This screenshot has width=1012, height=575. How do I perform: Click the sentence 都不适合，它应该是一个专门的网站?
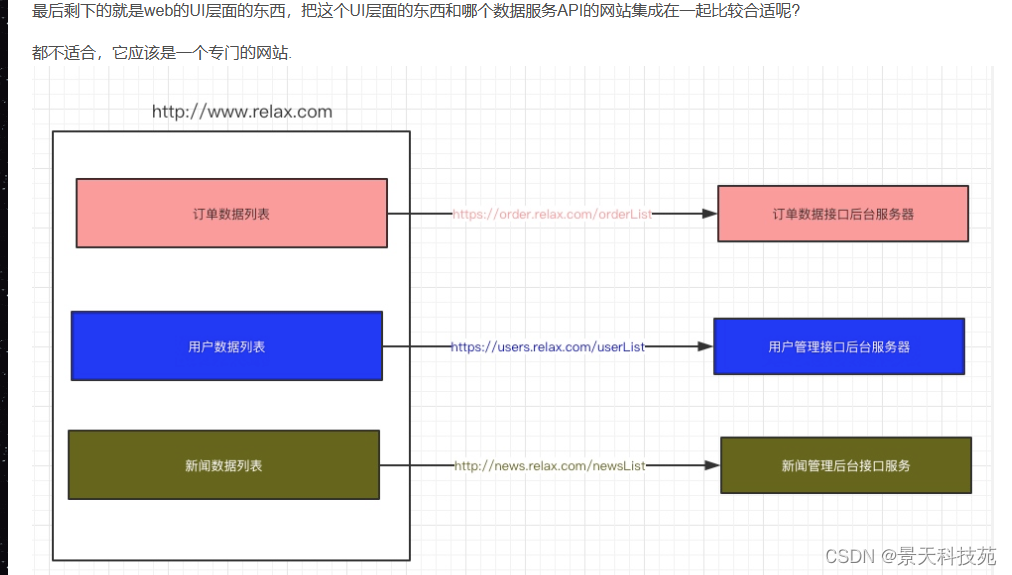point(161,53)
